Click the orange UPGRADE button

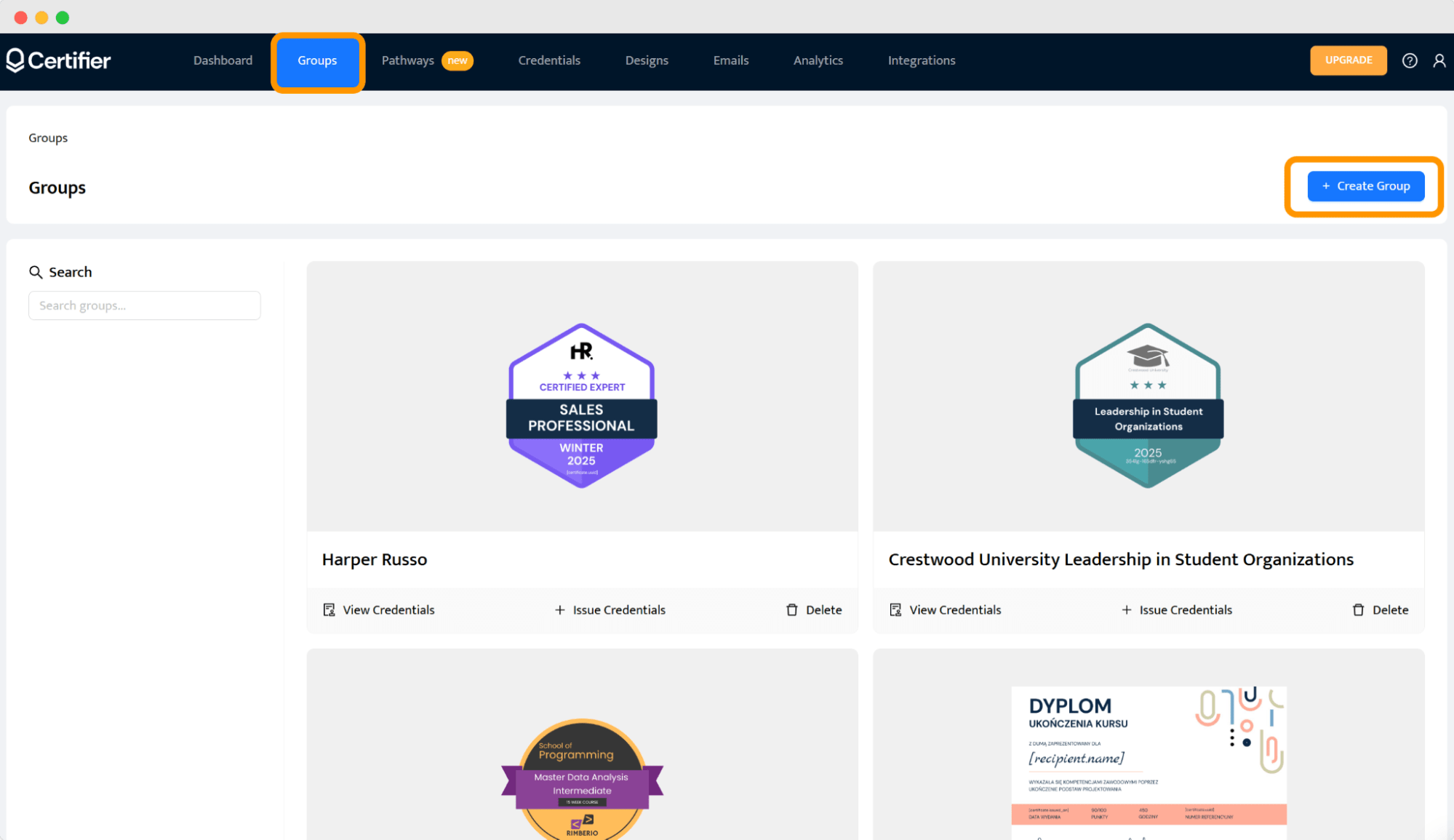(x=1349, y=60)
